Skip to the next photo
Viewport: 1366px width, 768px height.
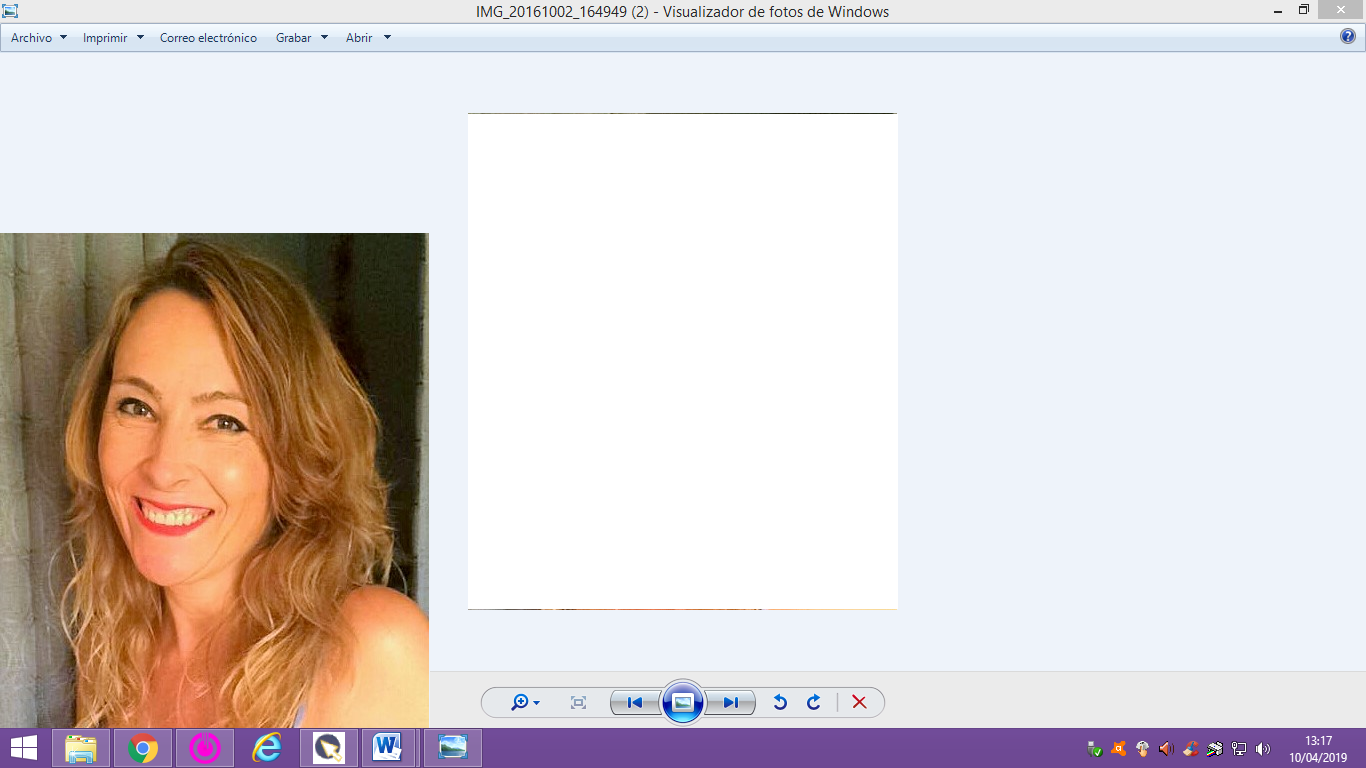click(x=731, y=703)
